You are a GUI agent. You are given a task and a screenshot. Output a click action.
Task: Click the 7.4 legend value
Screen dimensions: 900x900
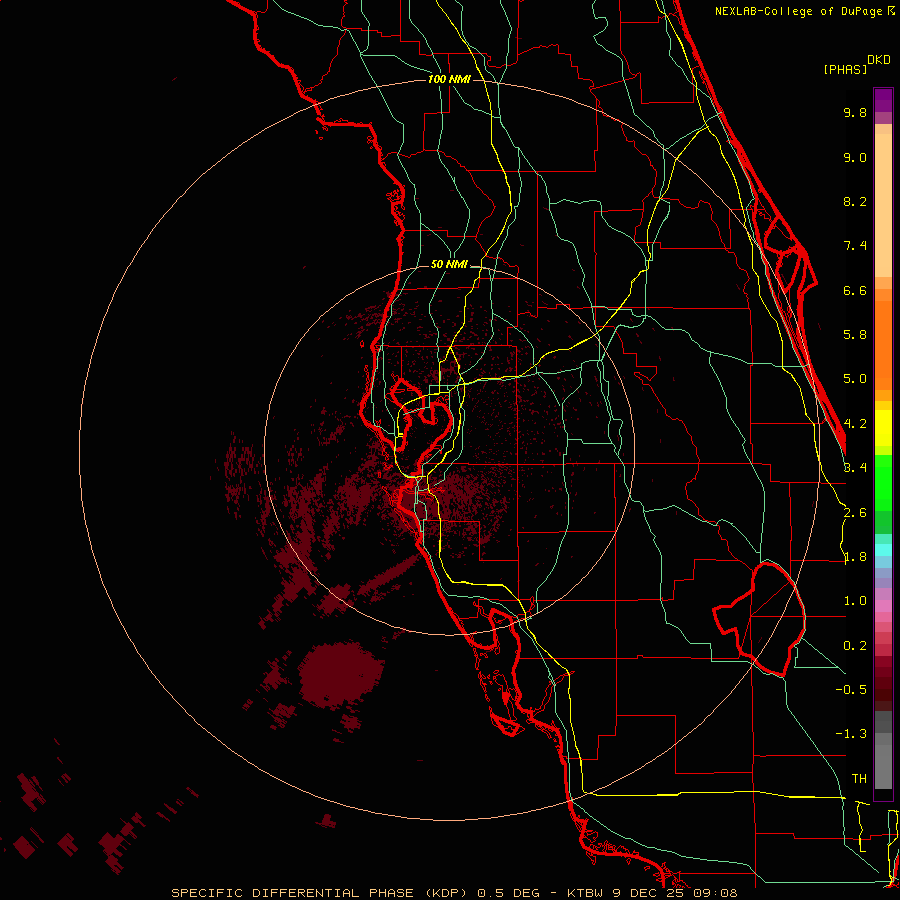855,246
